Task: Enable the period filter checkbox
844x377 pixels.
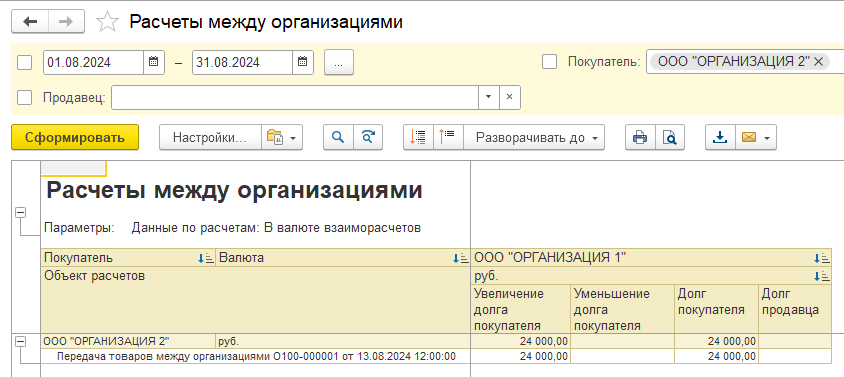Action: (25, 62)
